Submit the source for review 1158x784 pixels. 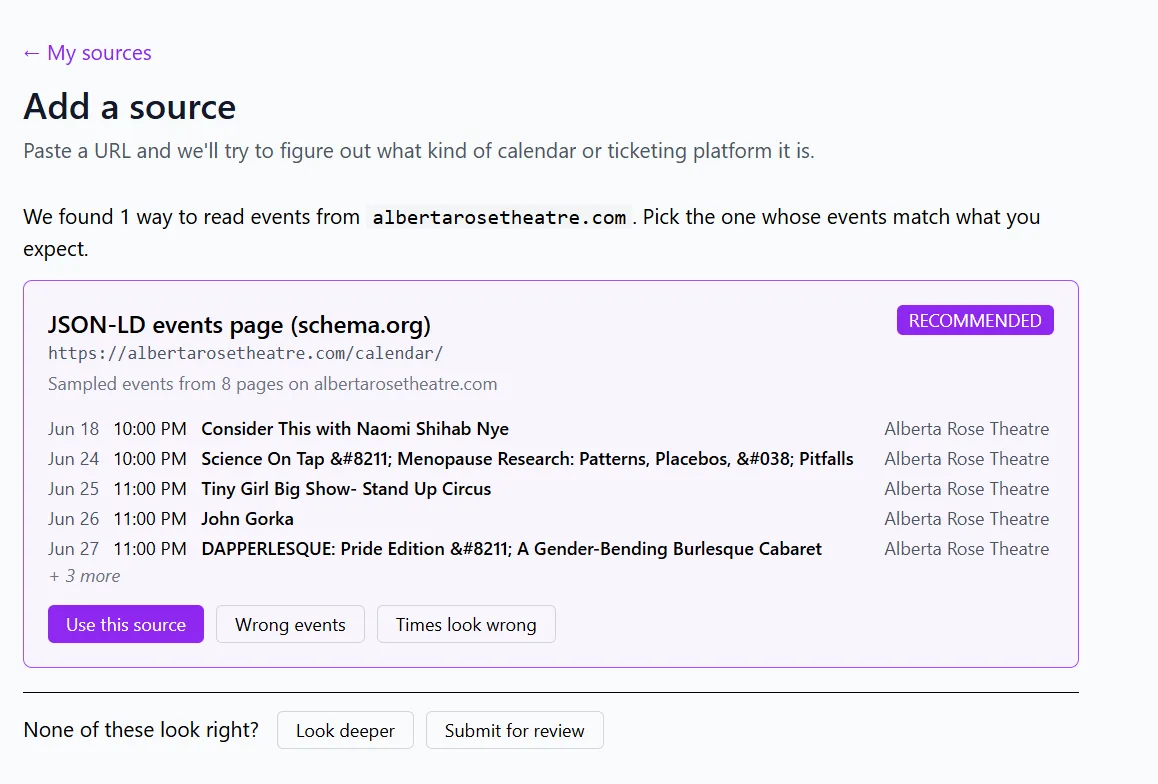(x=515, y=731)
